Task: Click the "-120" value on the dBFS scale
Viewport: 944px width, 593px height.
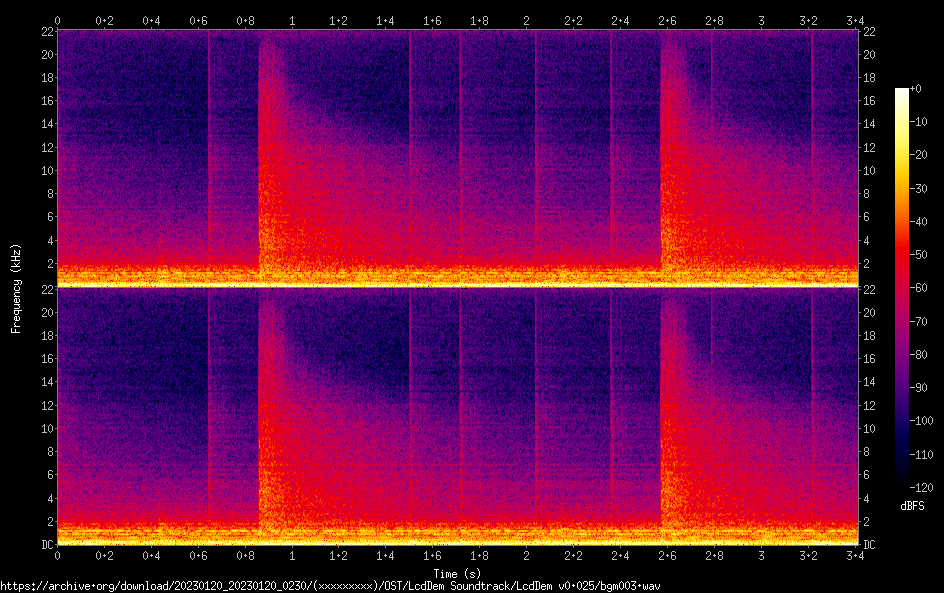Action: coord(924,487)
